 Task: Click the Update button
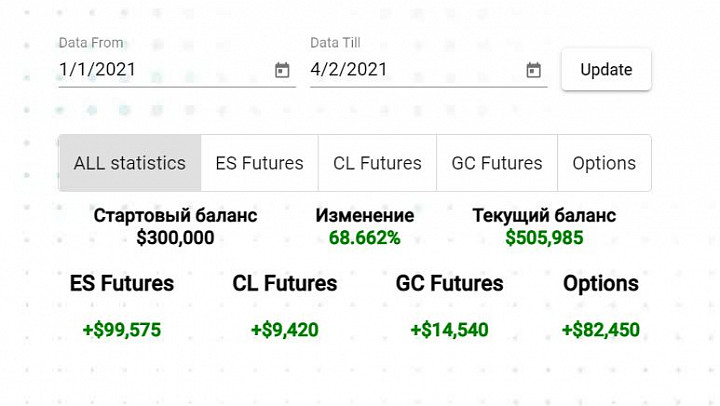606,70
